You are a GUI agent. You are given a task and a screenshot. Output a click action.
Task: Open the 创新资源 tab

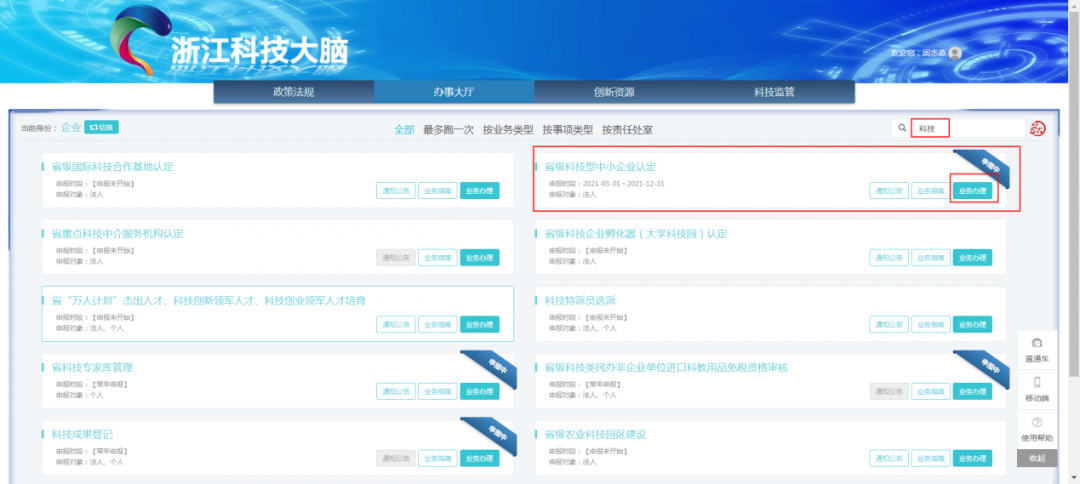point(614,92)
